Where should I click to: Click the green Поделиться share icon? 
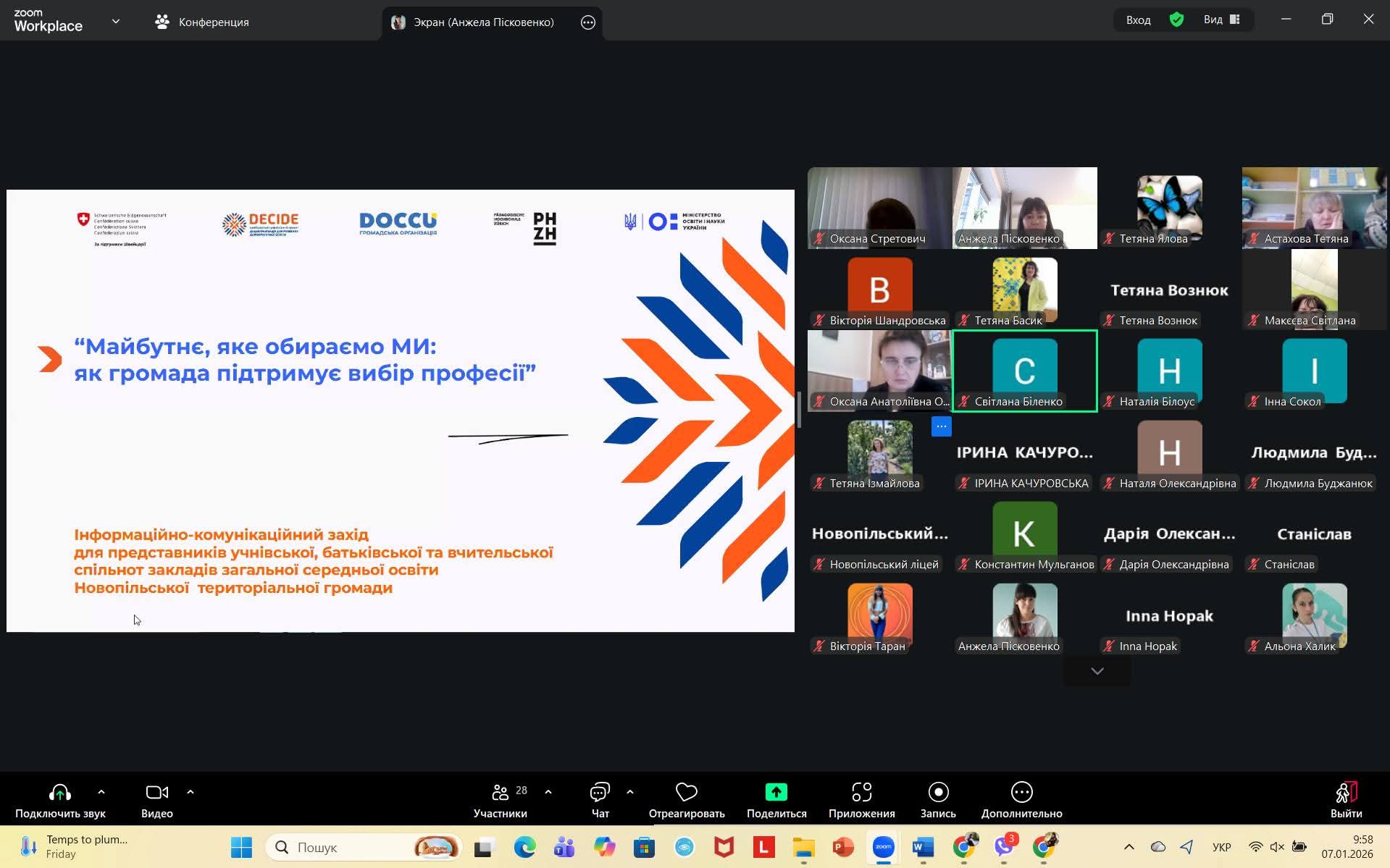pos(776,792)
